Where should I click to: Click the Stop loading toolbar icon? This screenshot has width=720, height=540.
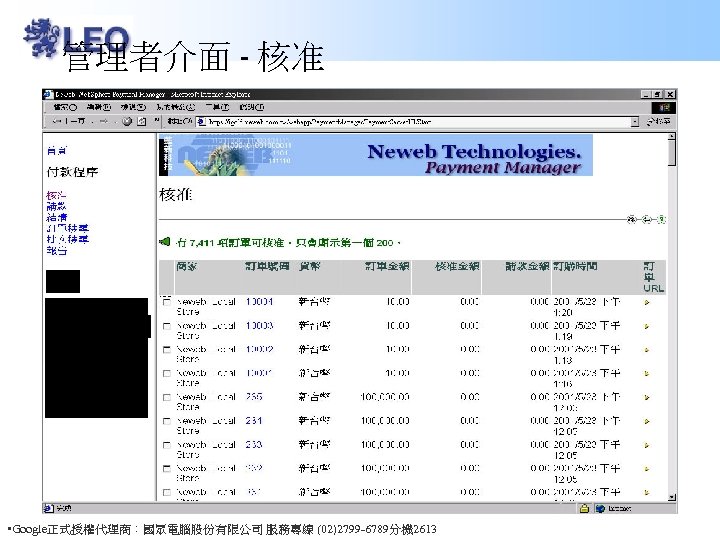coord(127,121)
